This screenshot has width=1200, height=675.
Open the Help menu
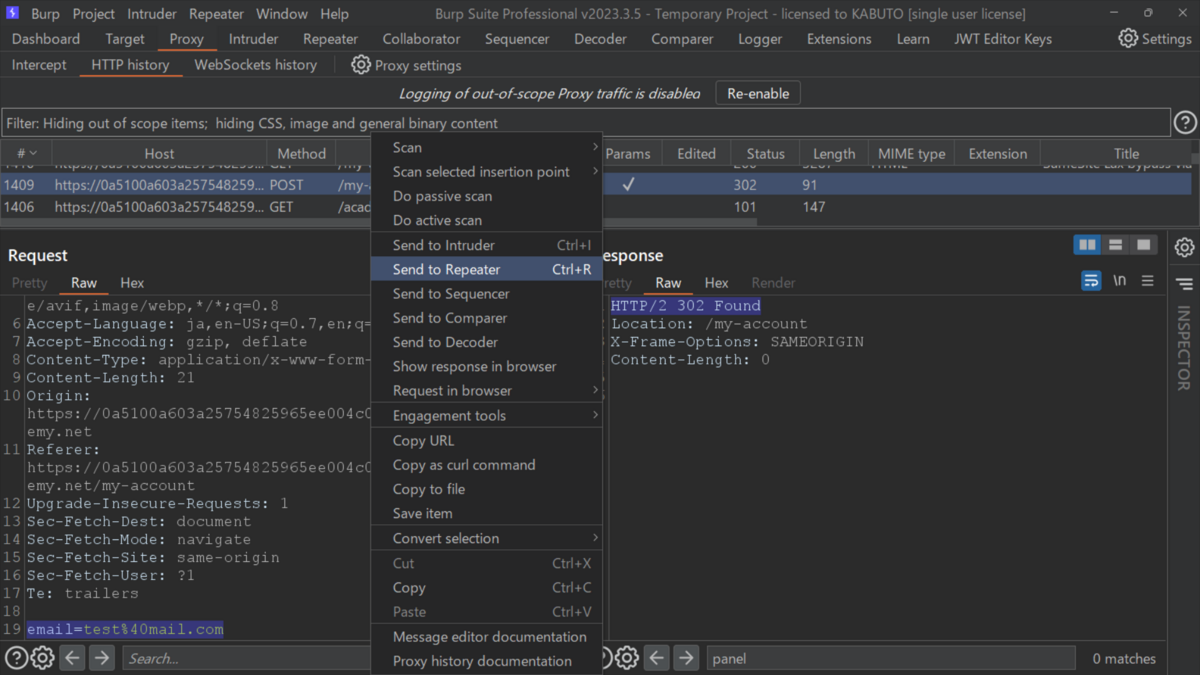(x=334, y=14)
